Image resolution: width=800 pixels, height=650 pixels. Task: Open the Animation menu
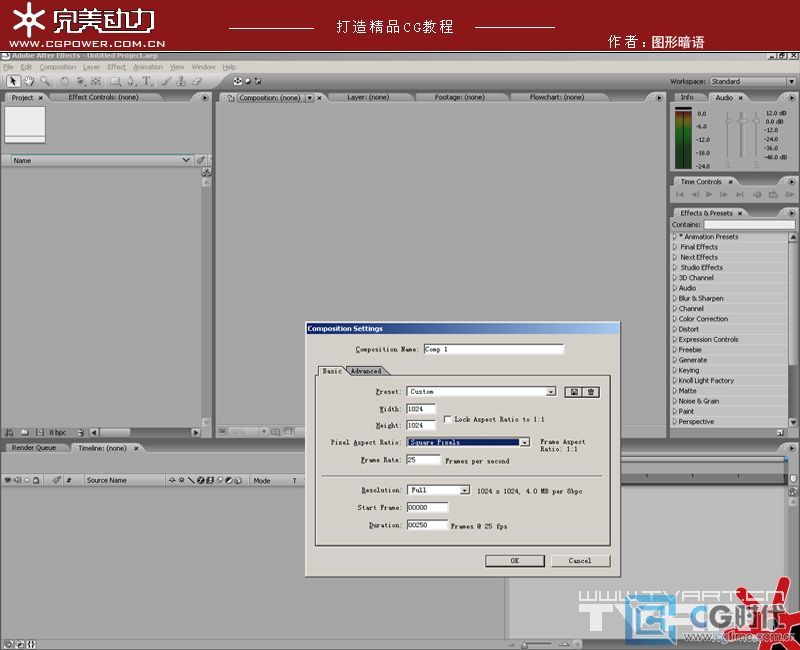pos(148,67)
